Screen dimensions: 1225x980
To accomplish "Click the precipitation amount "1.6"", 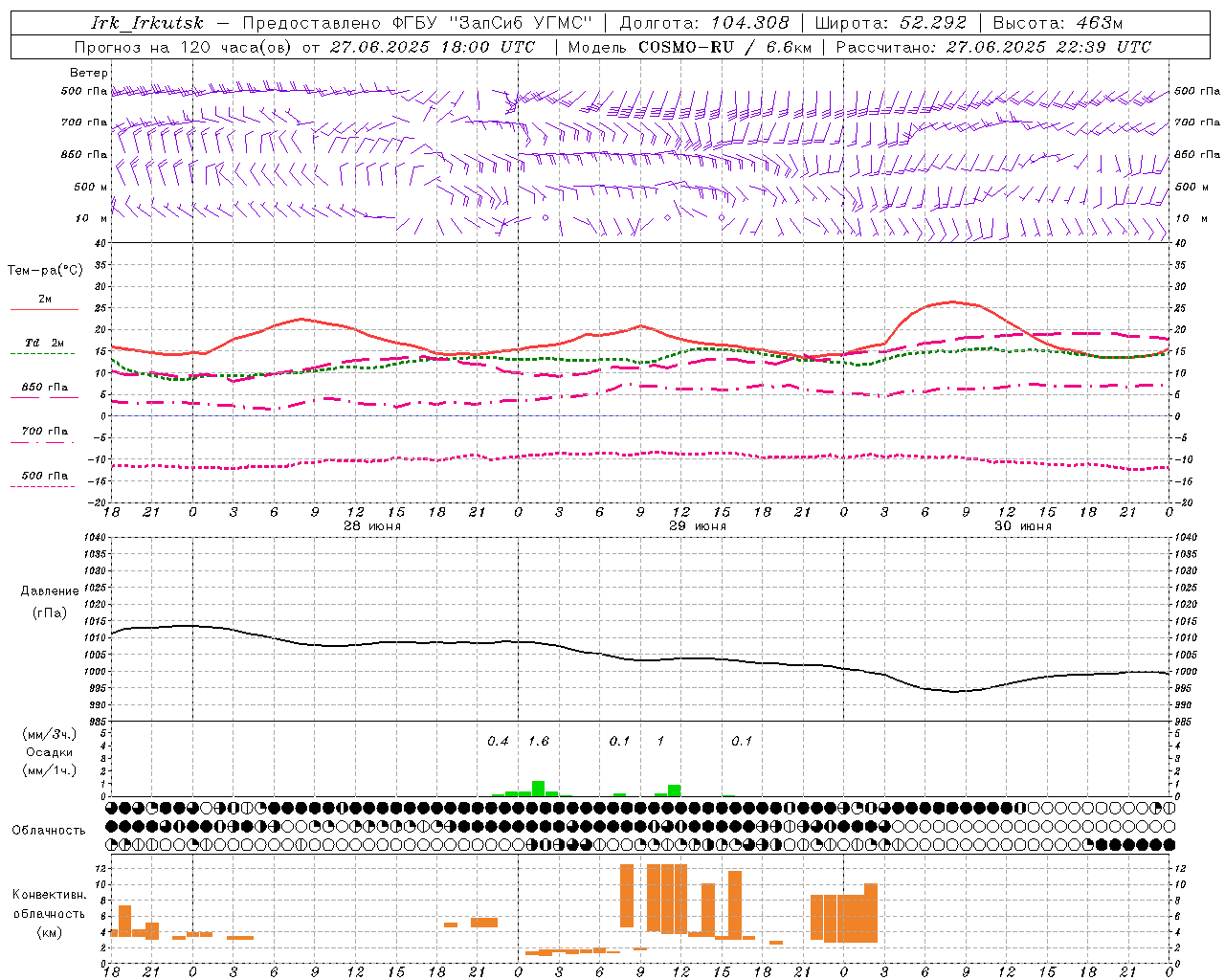I will click(x=539, y=742).
